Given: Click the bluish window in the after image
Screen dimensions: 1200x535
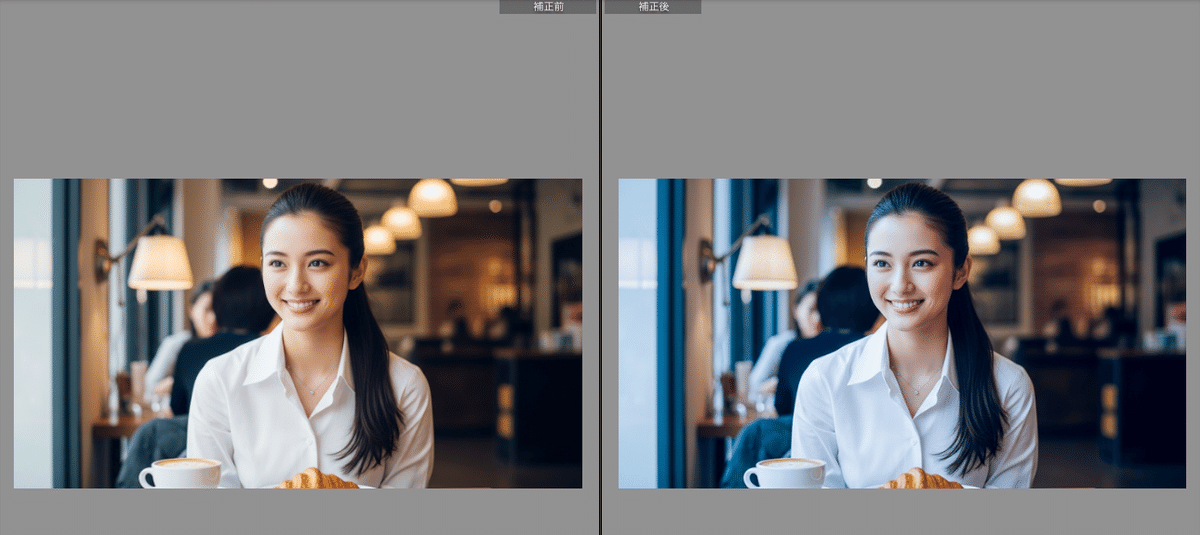Looking at the screenshot, I should [637, 330].
